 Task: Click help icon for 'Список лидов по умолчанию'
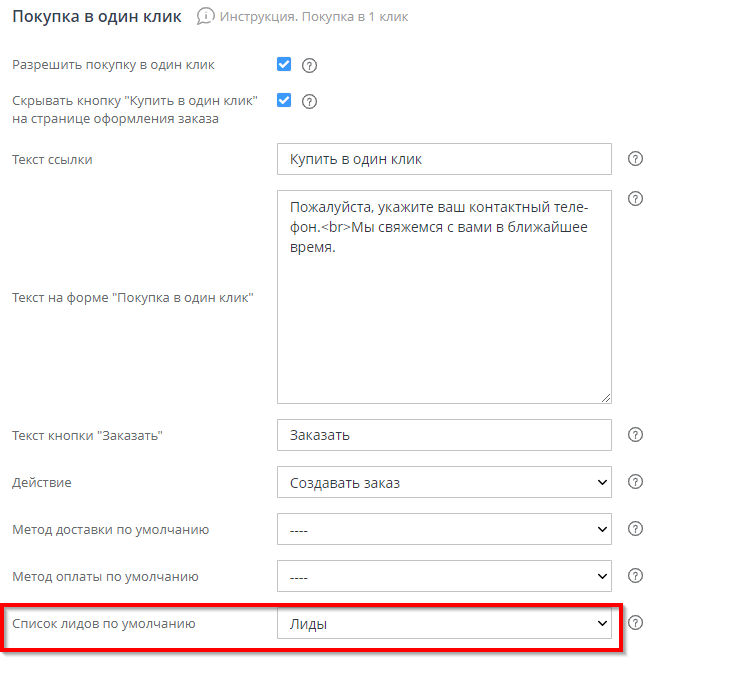pyautogui.click(x=635, y=622)
